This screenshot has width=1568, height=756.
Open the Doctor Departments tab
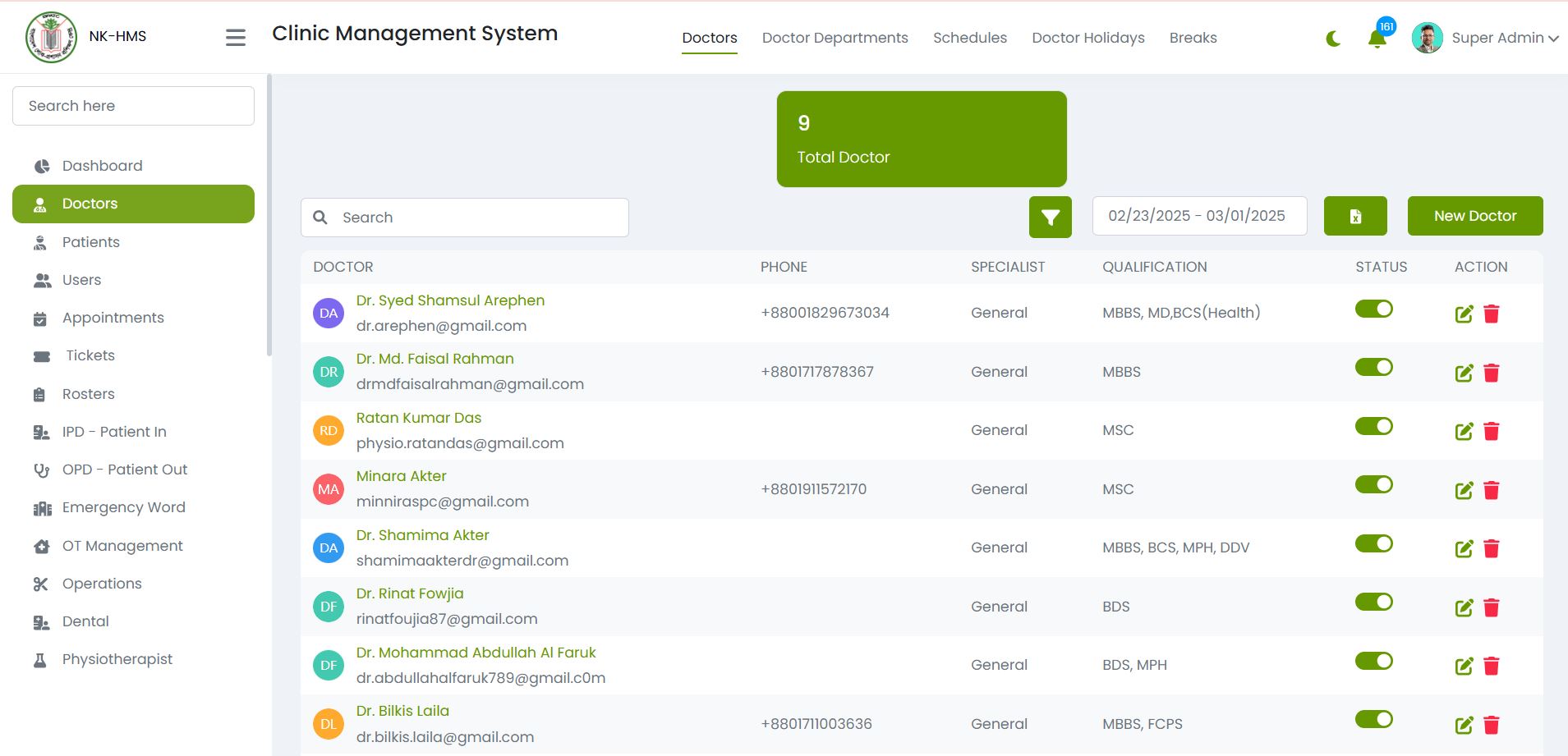tap(835, 38)
